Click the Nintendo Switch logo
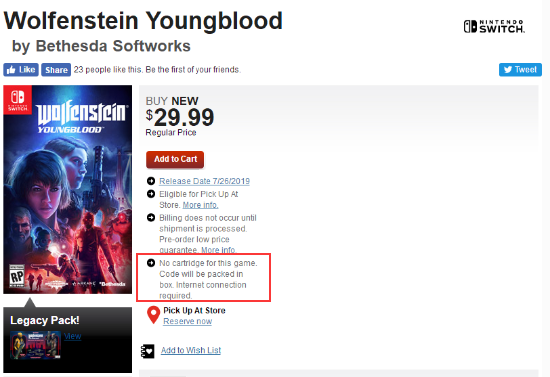 tap(494, 26)
